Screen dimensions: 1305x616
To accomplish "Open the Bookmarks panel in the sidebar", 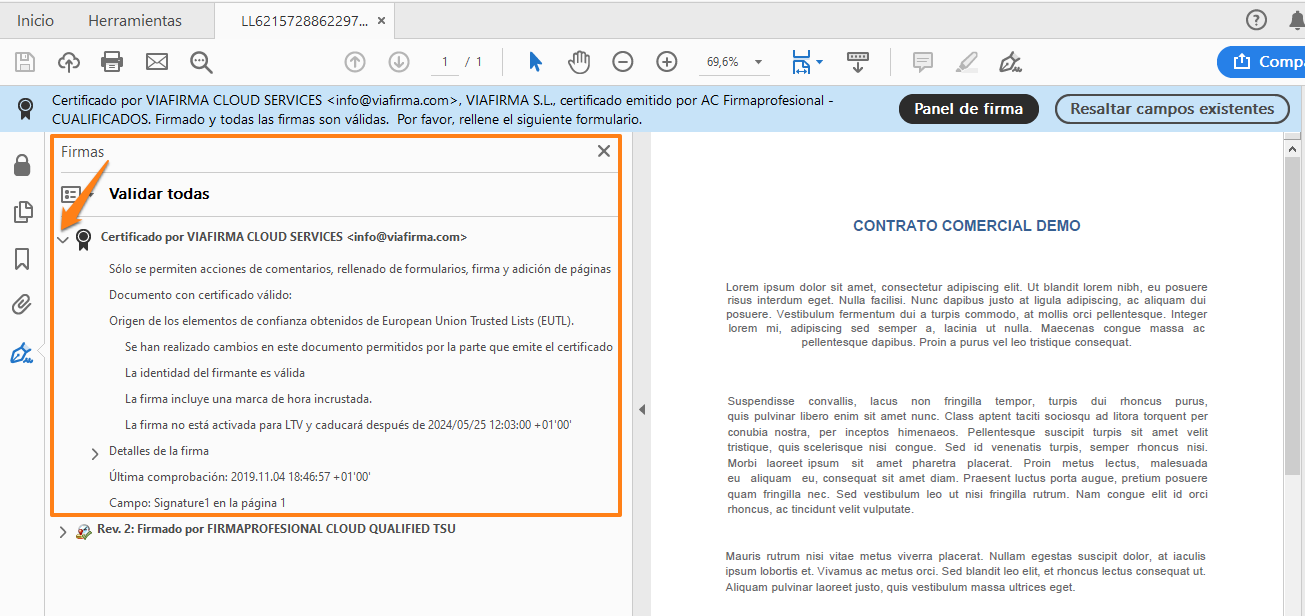I will (22, 258).
